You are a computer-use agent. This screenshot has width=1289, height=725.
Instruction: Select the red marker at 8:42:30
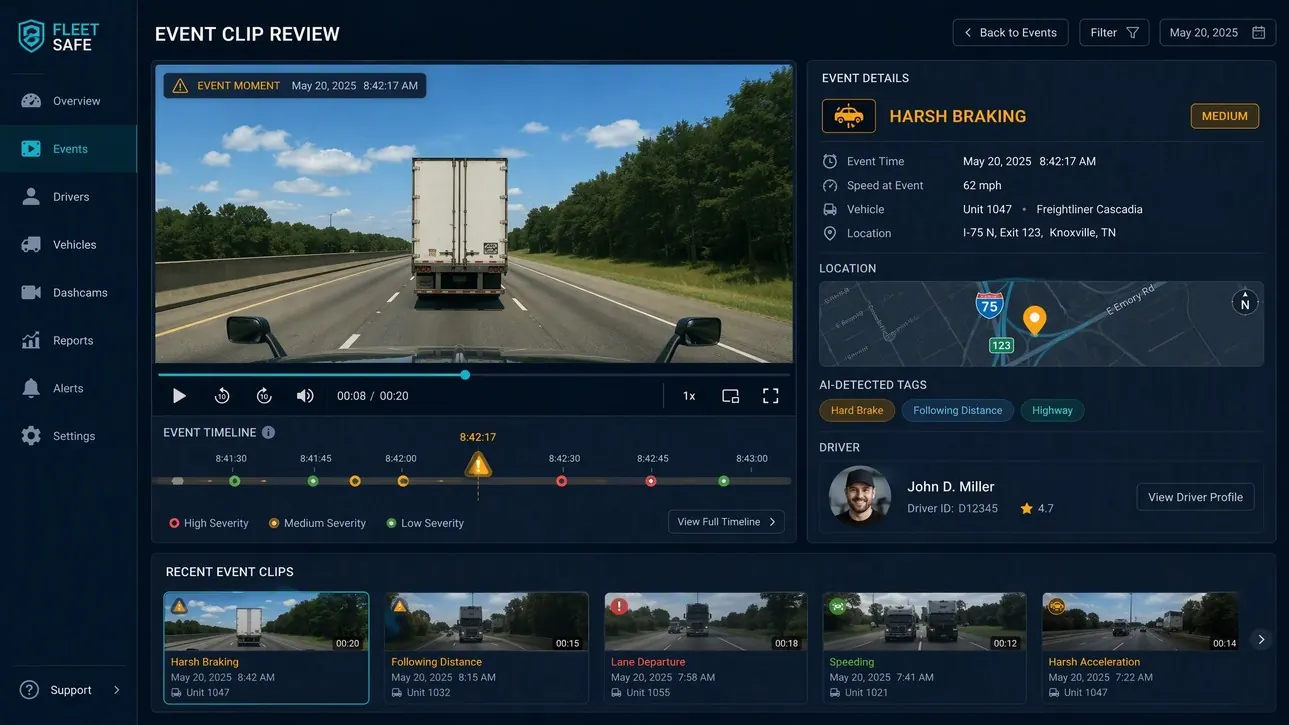pyautogui.click(x=562, y=481)
